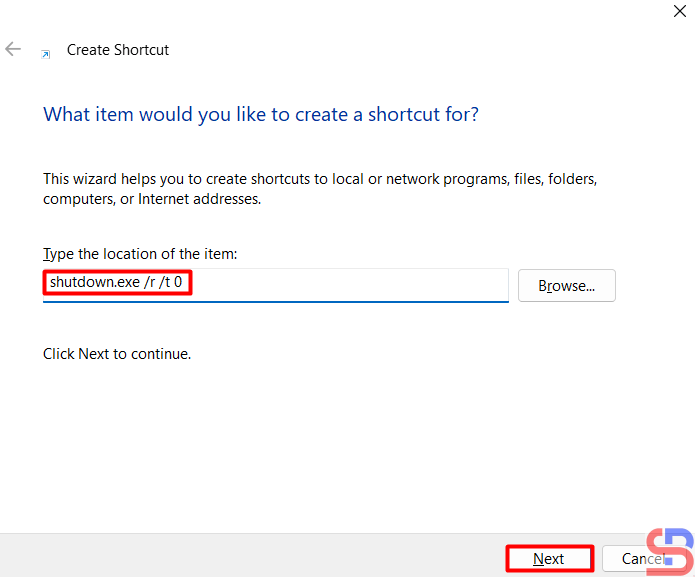Click the blue "What item would you like" heading
The height and width of the screenshot is (577, 695).
click(260, 114)
